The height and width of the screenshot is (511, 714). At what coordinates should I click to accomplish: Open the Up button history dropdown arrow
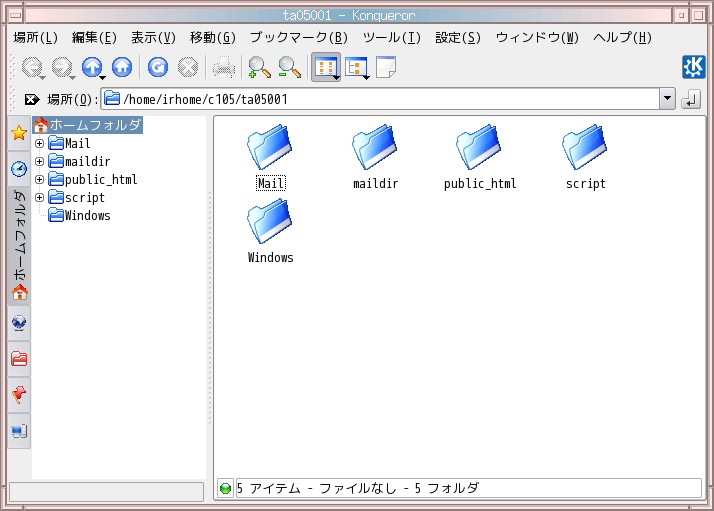point(102,77)
